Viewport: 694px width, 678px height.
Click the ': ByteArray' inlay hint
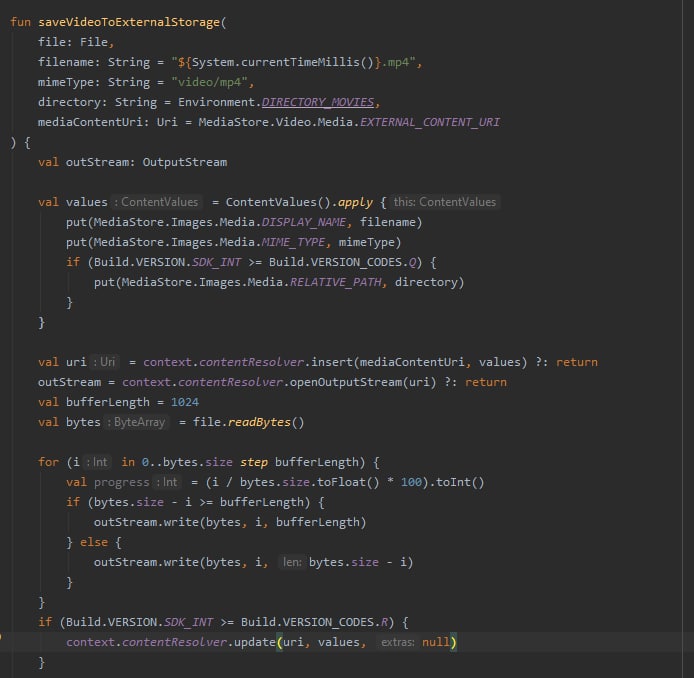(x=137, y=422)
